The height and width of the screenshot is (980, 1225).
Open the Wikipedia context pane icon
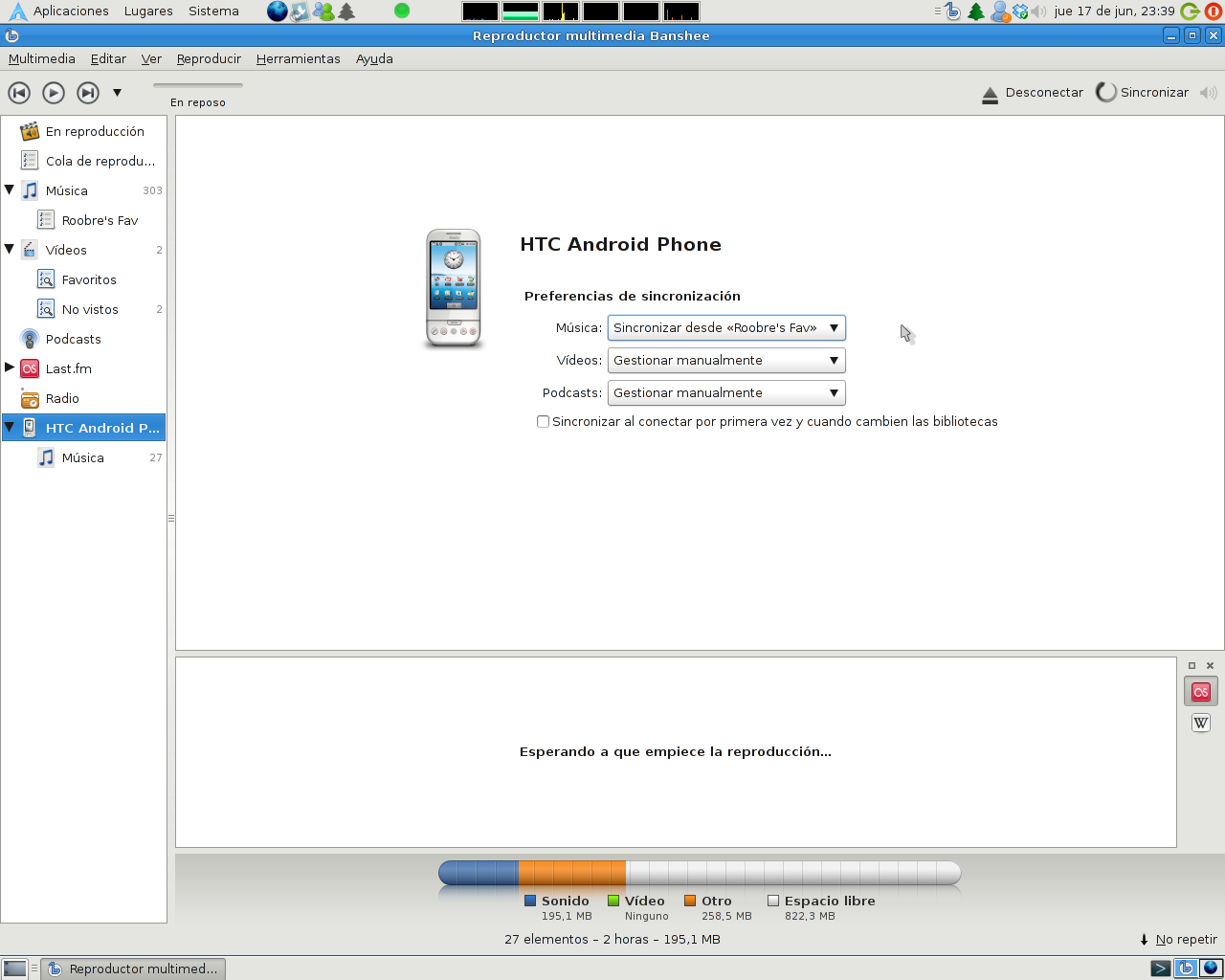point(1200,723)
